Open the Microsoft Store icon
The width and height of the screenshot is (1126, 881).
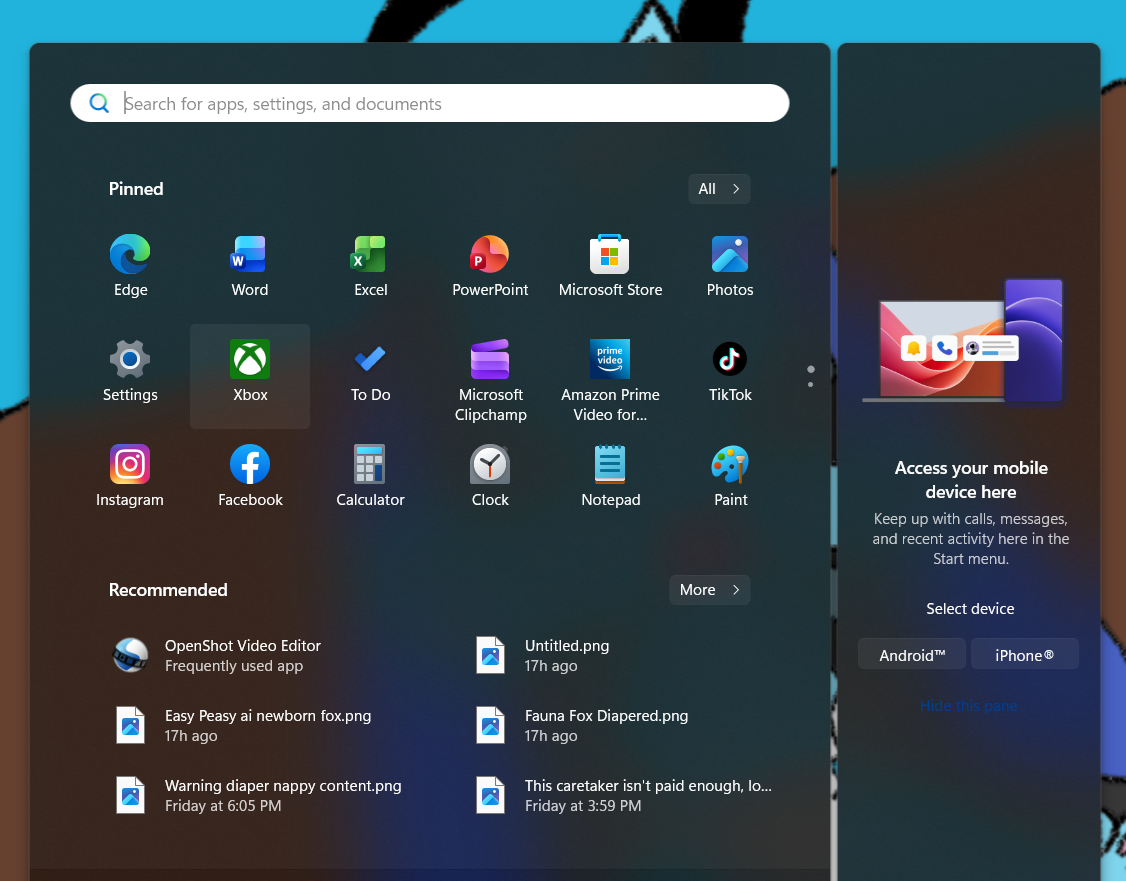610,255
